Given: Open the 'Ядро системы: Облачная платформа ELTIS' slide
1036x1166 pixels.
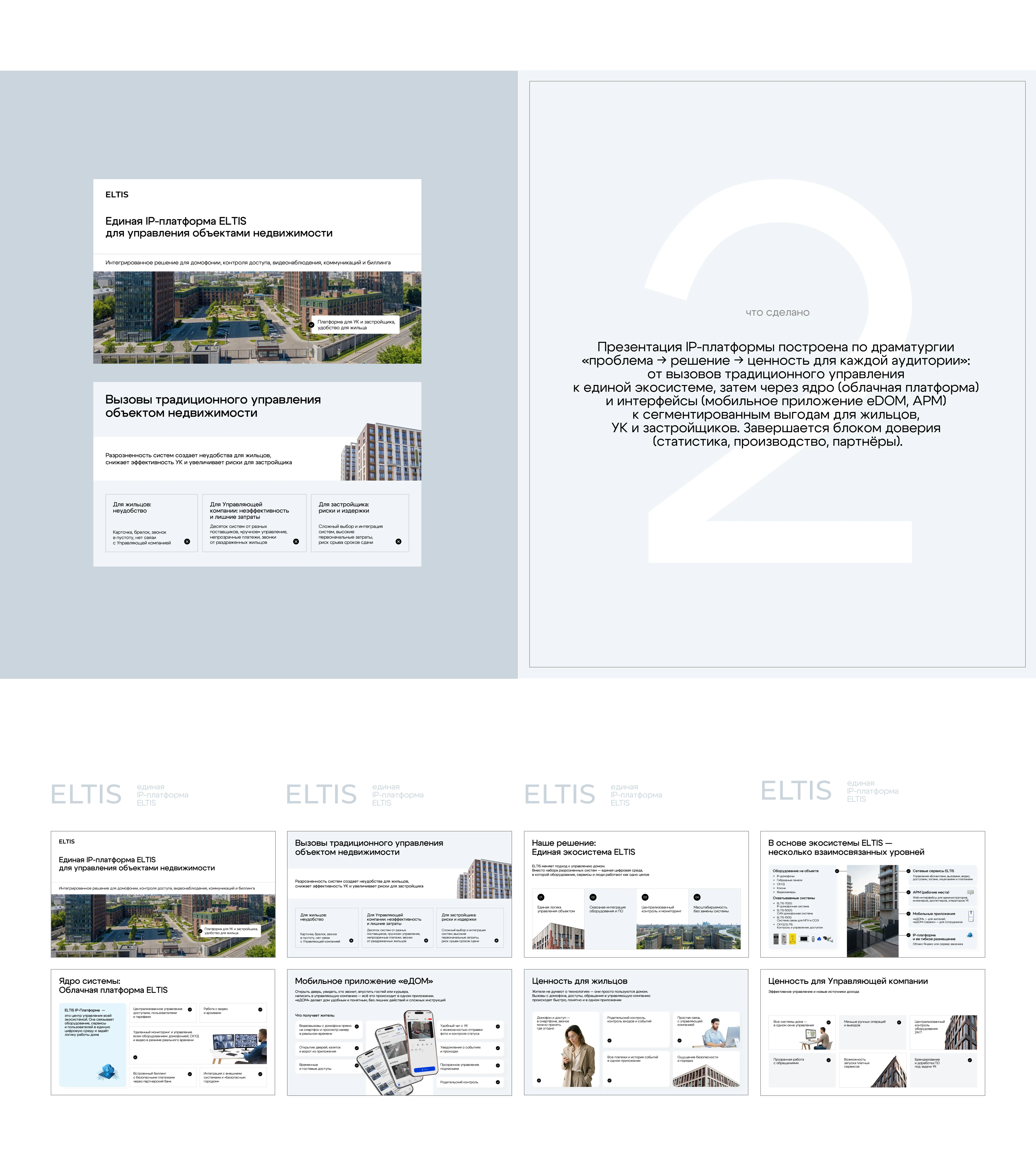Looking at the screenshot, I should 163,1032.
